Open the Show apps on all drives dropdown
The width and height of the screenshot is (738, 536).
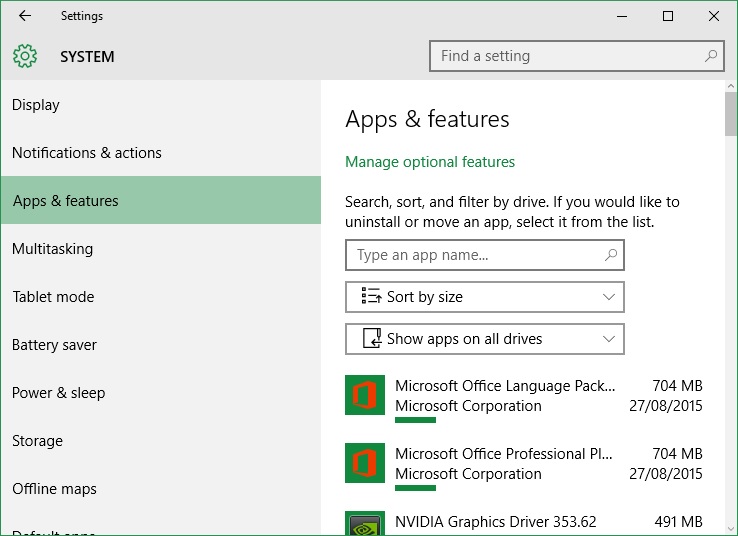pyautogui.click(x=485, y=339)
